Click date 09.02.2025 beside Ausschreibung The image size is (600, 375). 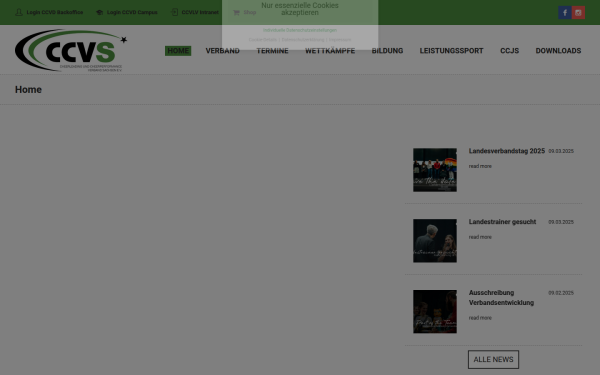click(x=561, y=293)
